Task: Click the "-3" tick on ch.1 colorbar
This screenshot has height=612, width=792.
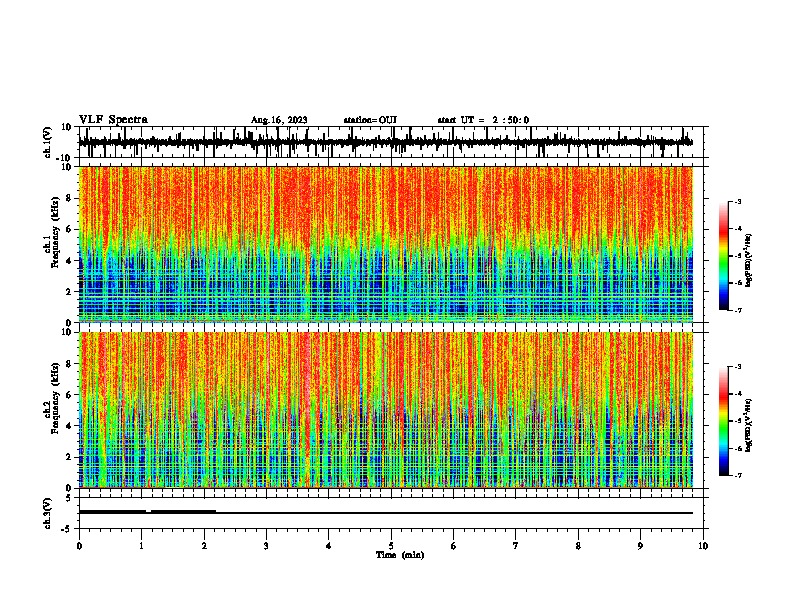Action: [x=737, y=201]
